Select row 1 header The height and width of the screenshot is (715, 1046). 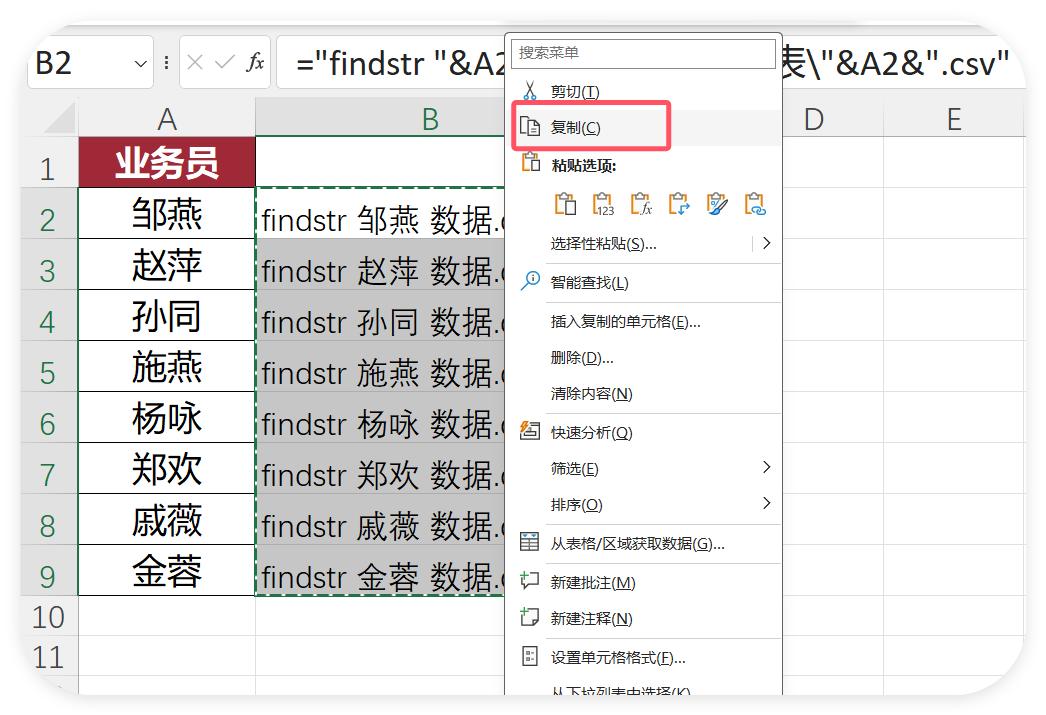point(48,162)
